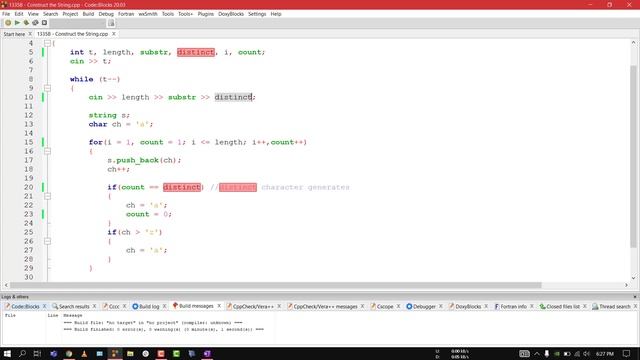Open the File menu
The height and width of the screenshot is (360, 640).
tap(6, 14)
